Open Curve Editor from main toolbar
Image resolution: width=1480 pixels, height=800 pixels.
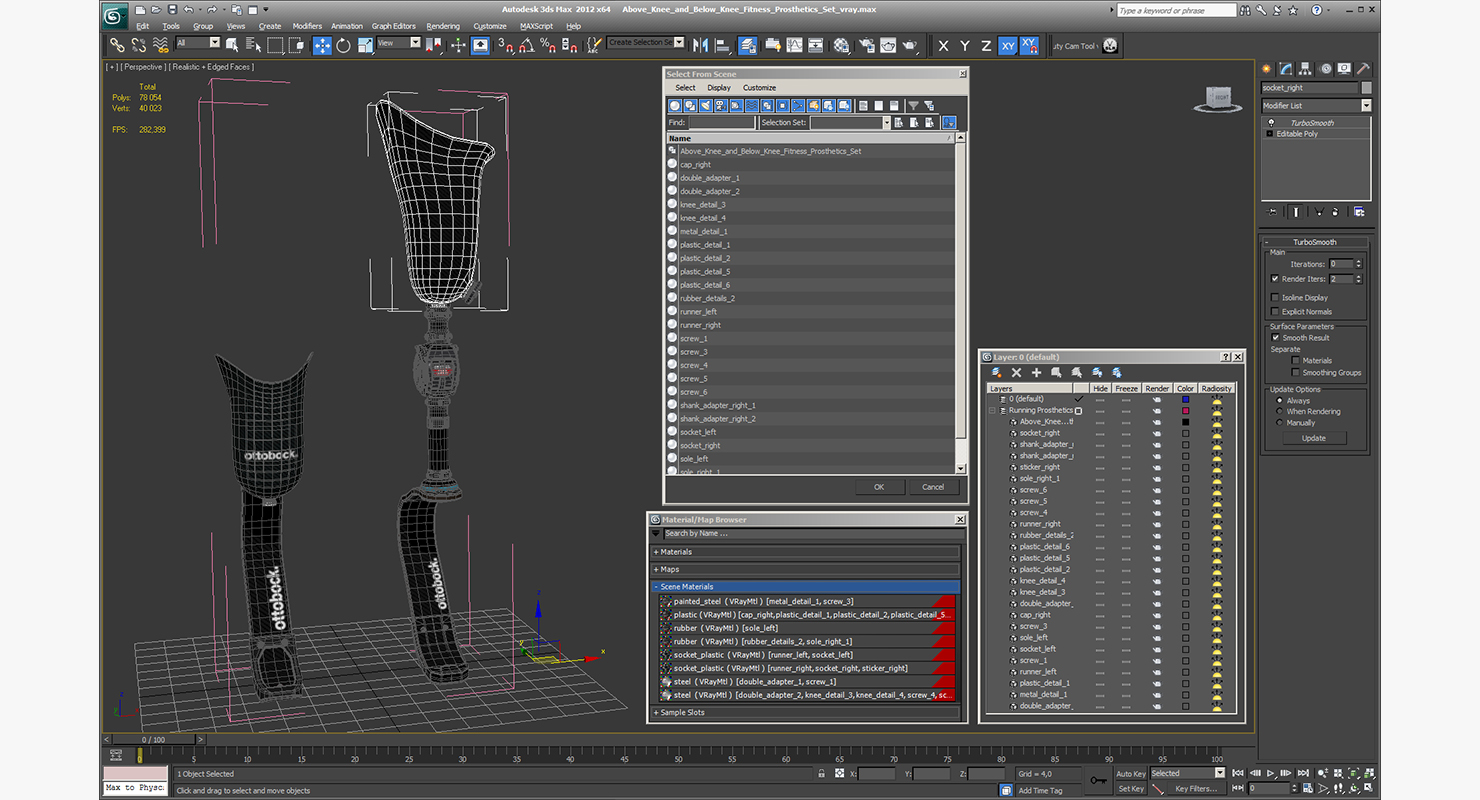pos(795,45)
